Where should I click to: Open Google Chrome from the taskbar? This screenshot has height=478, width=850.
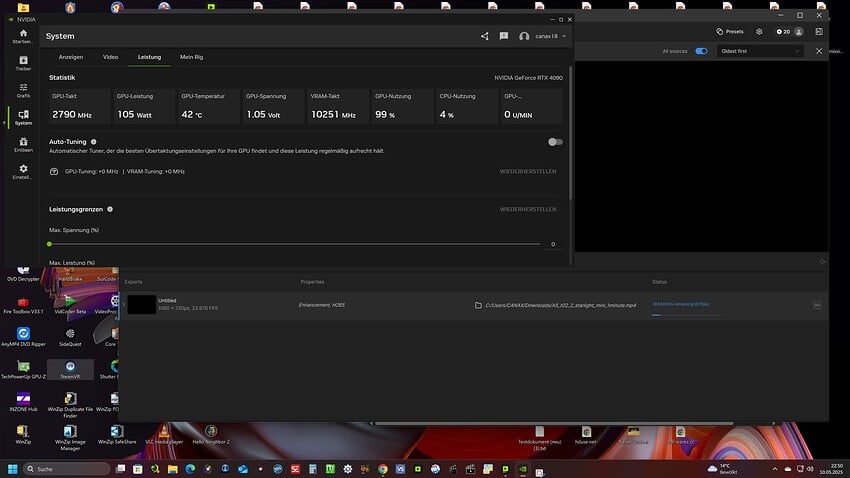(383, 469)
